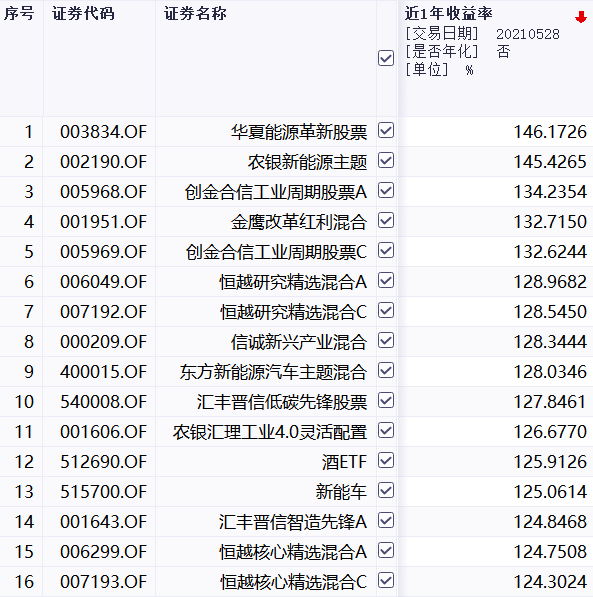Click fund name 酒ETF
593x597 pixels.
[344, 462]
